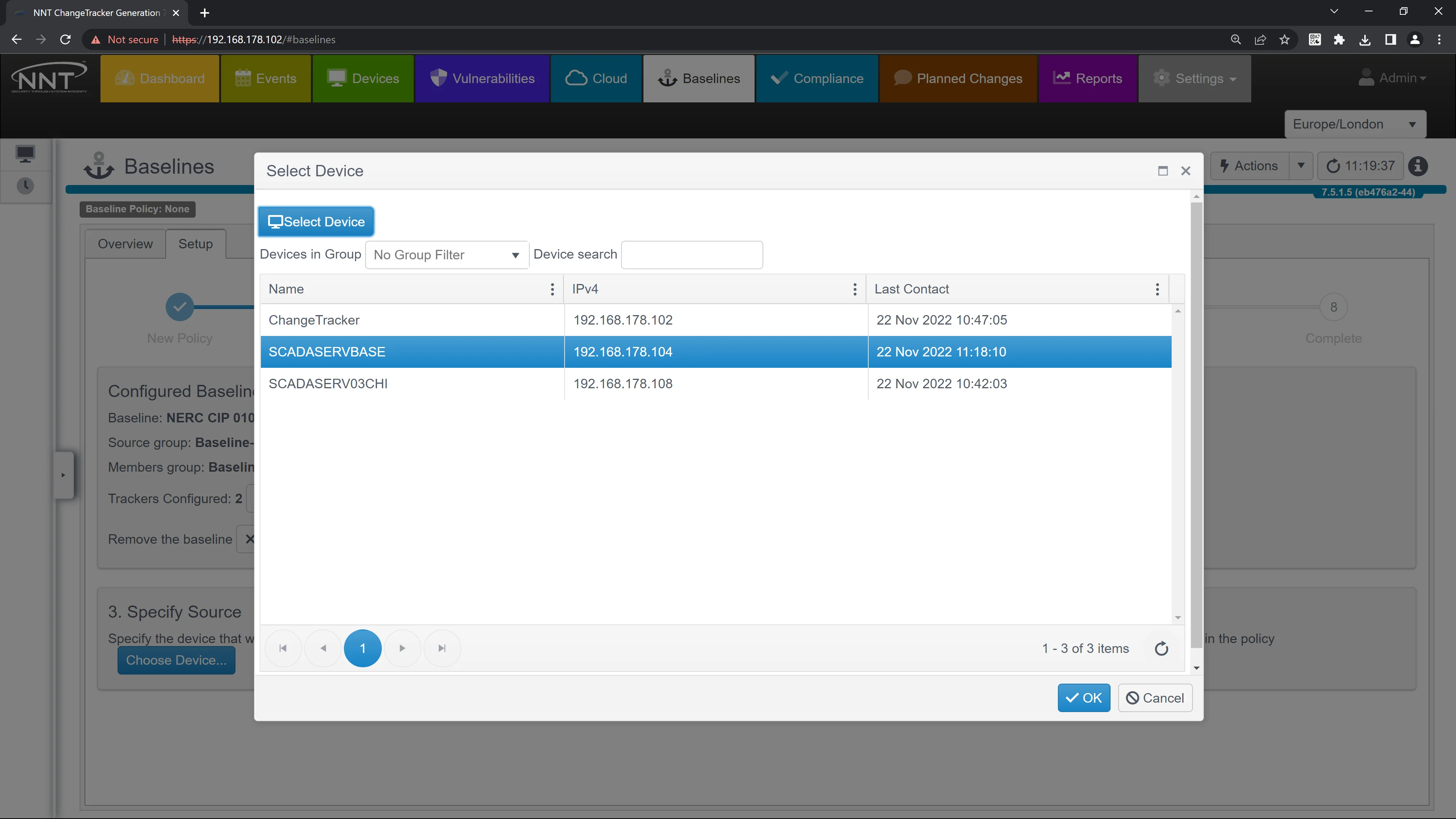Open the Dashboard tab

point(160,78)
